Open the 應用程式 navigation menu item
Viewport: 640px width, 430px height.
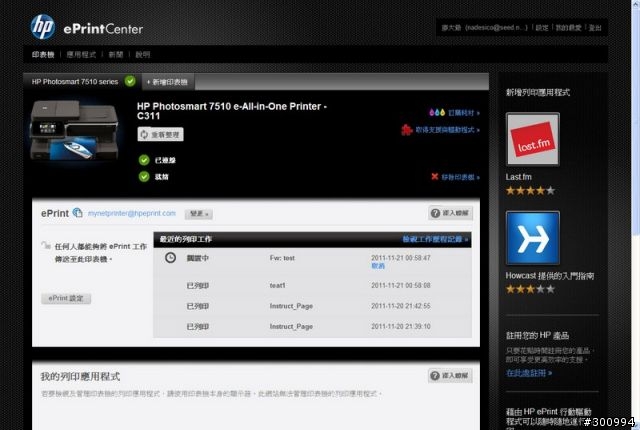click(x=81, y=55)
